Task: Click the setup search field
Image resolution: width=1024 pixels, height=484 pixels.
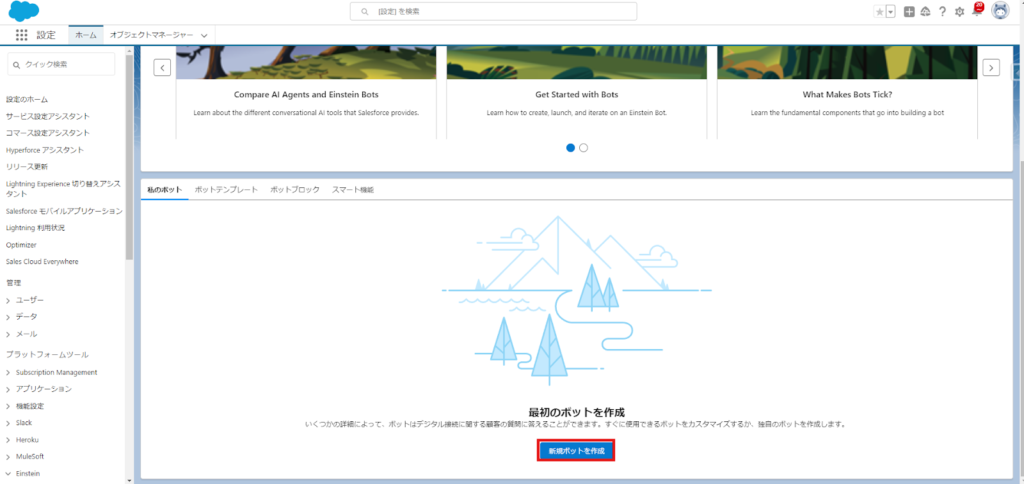Action: 493,11
